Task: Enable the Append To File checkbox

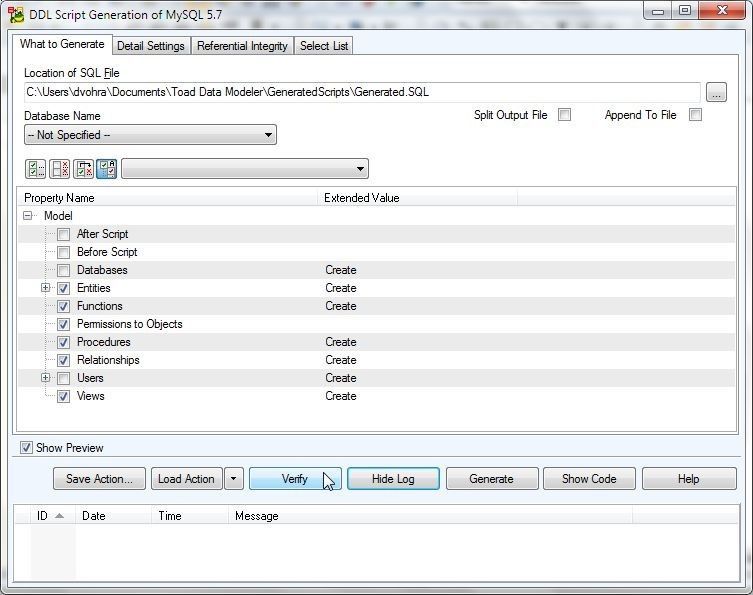Action: point(695,115)
